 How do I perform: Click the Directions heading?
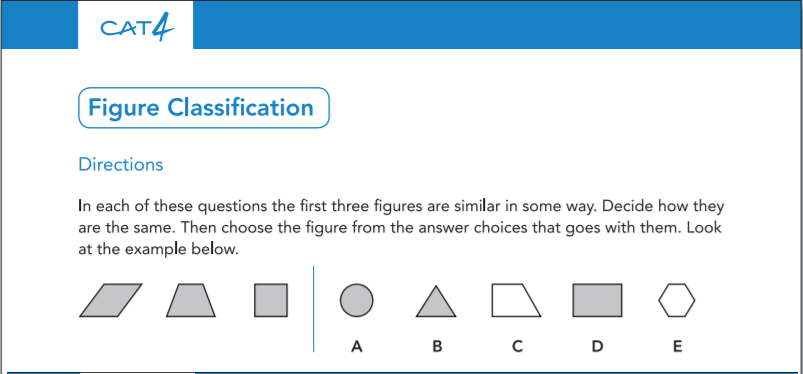[121, 165]
